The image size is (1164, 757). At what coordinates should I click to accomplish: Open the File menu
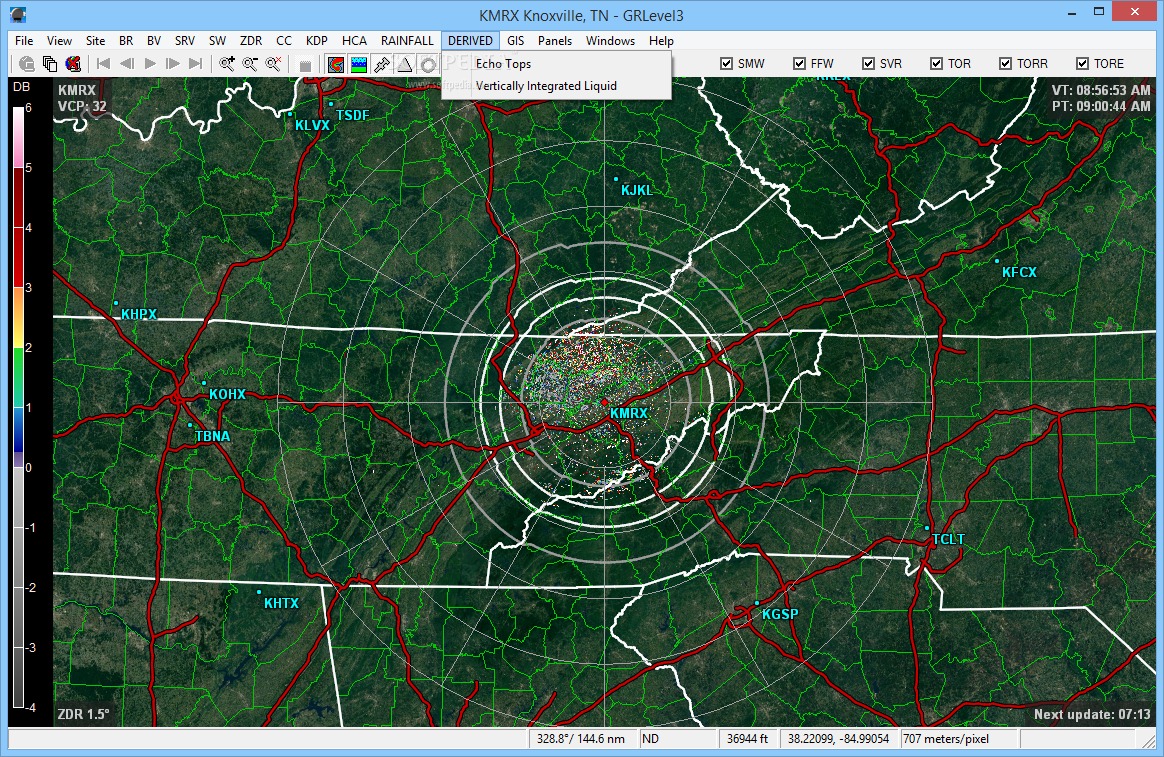(24, 41)
